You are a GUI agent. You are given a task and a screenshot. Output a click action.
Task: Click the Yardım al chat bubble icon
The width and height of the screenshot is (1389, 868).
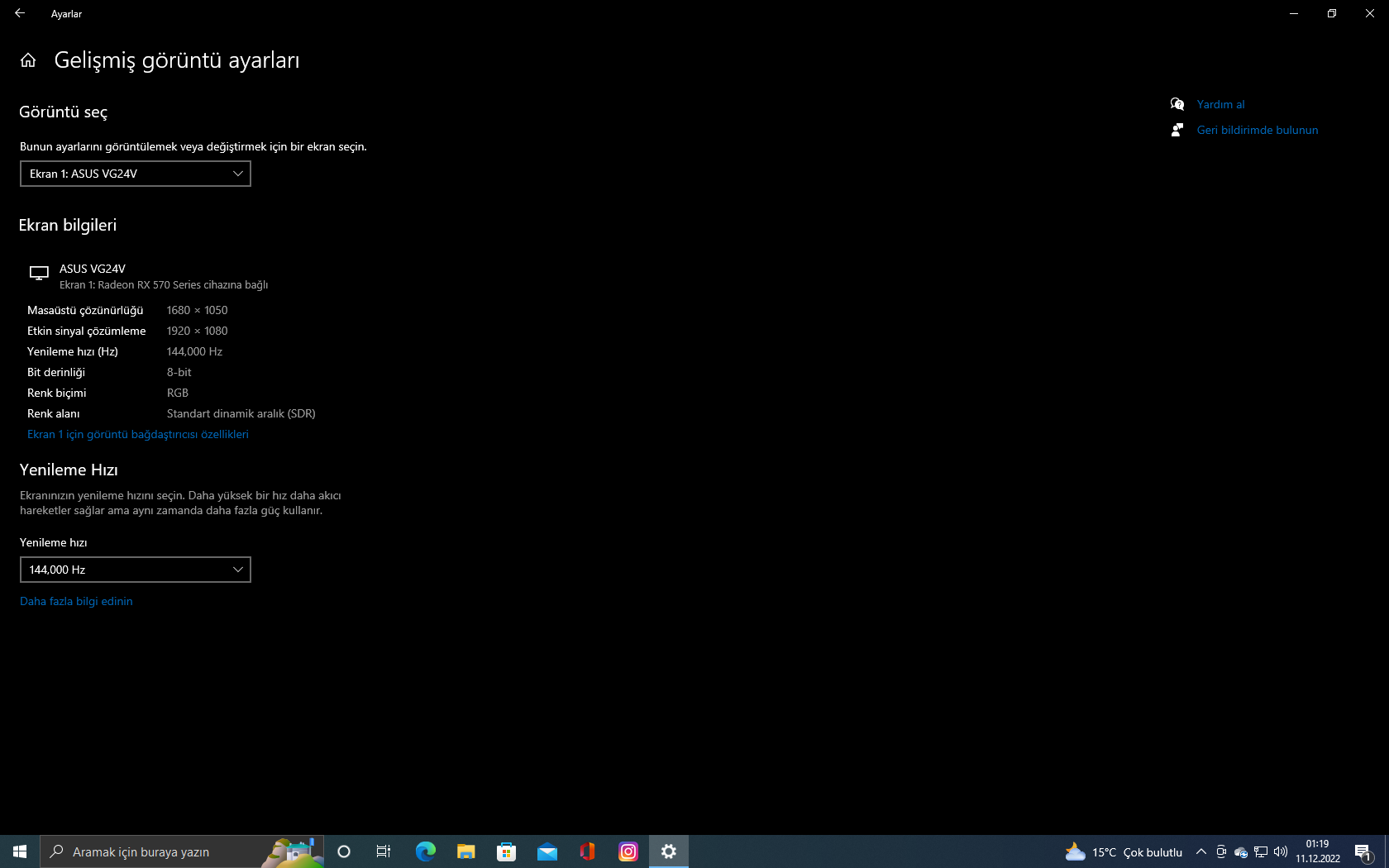click(x=1177, y=104)
